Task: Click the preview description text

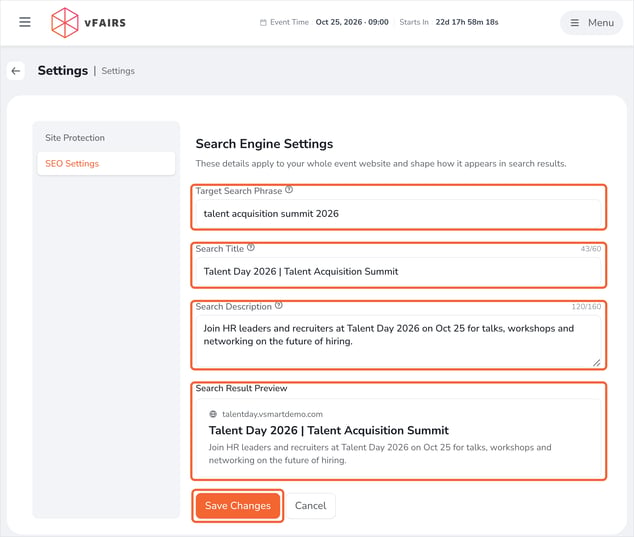Action: 380,454
